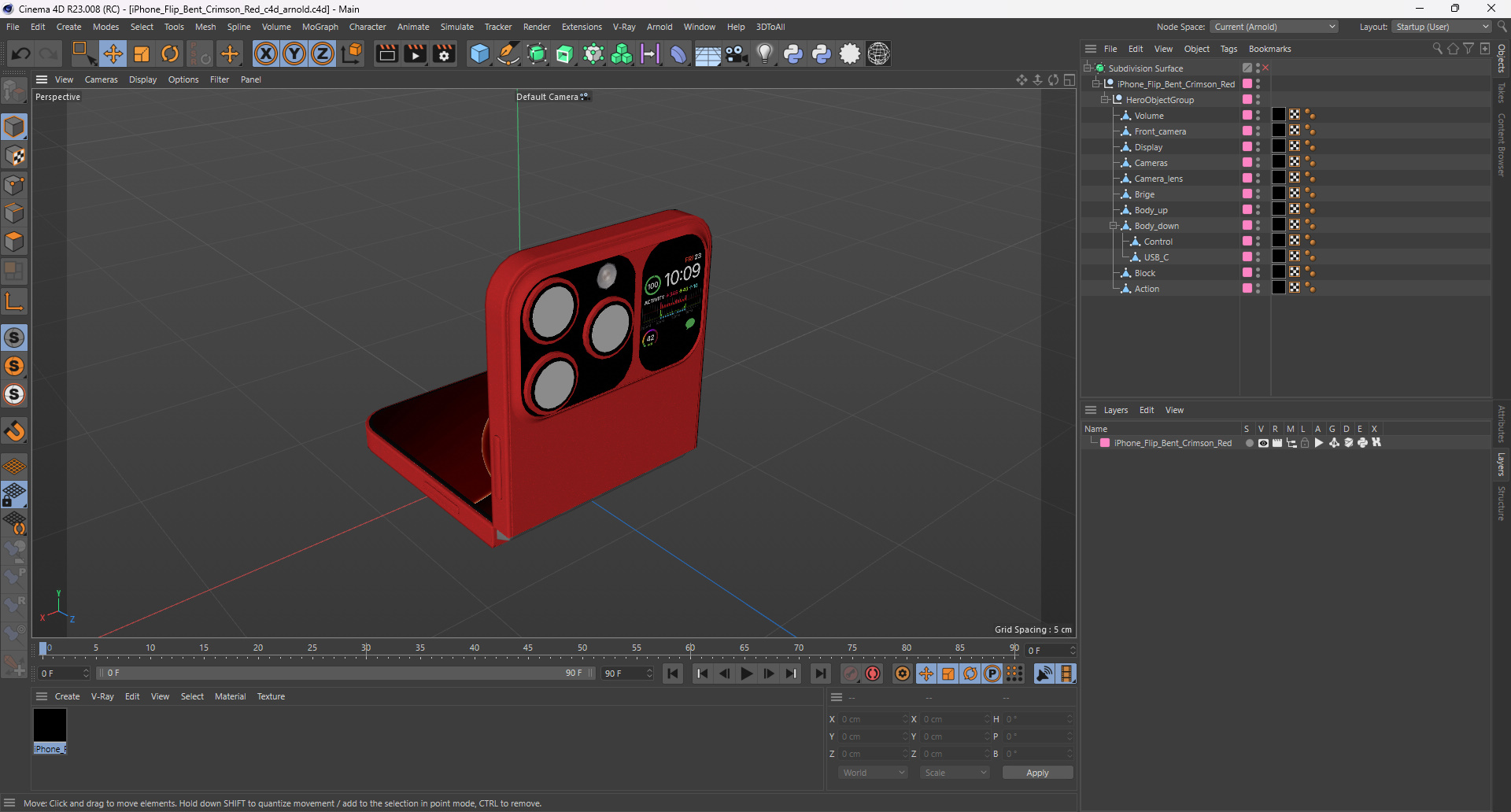Open the Simulate menu

[456, 27]
